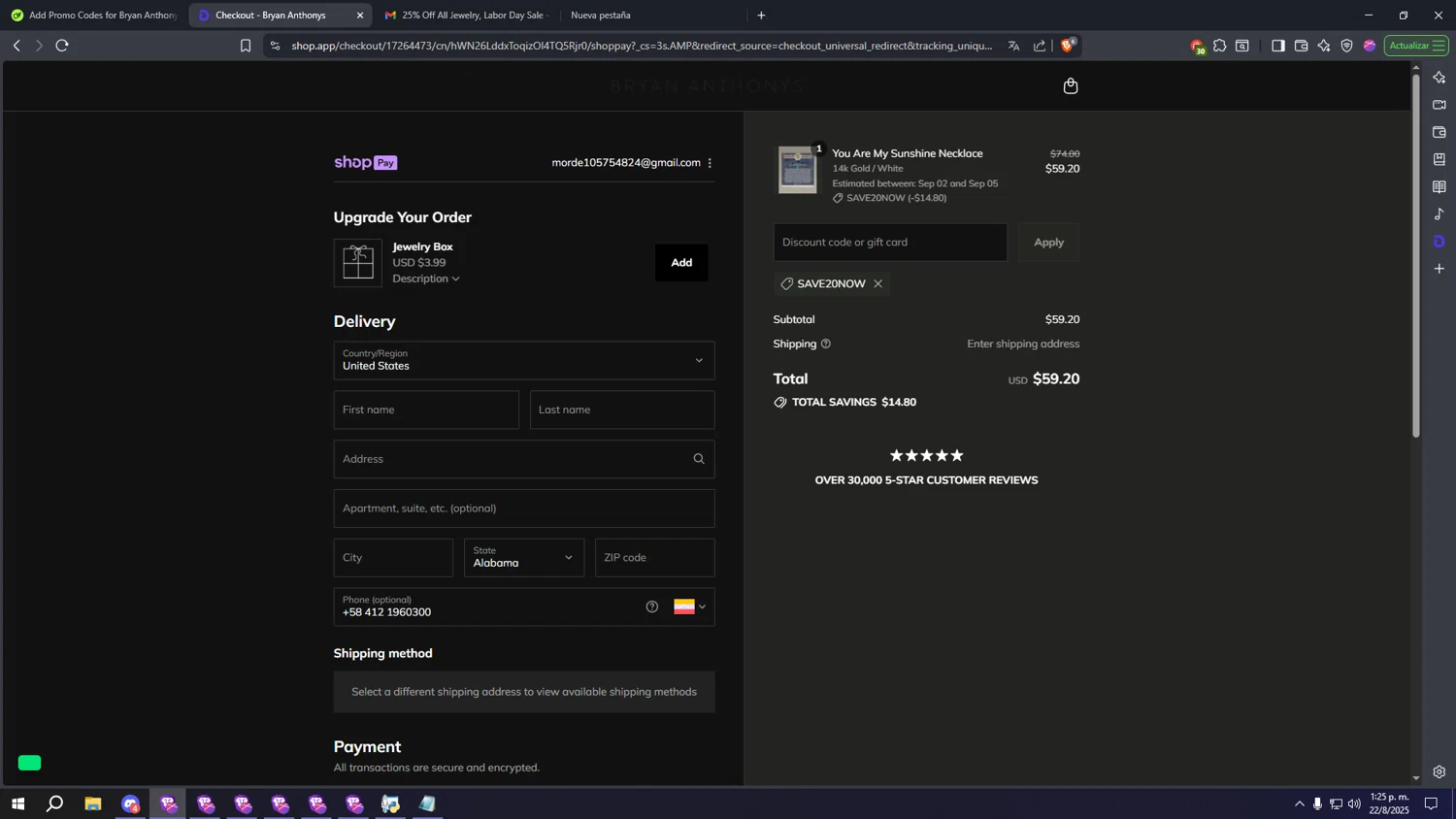Screen dimensions: 1456x819
Task: Switch to Add Promo Codes tab
Action: pyautogui.click(x=94, y=16)
